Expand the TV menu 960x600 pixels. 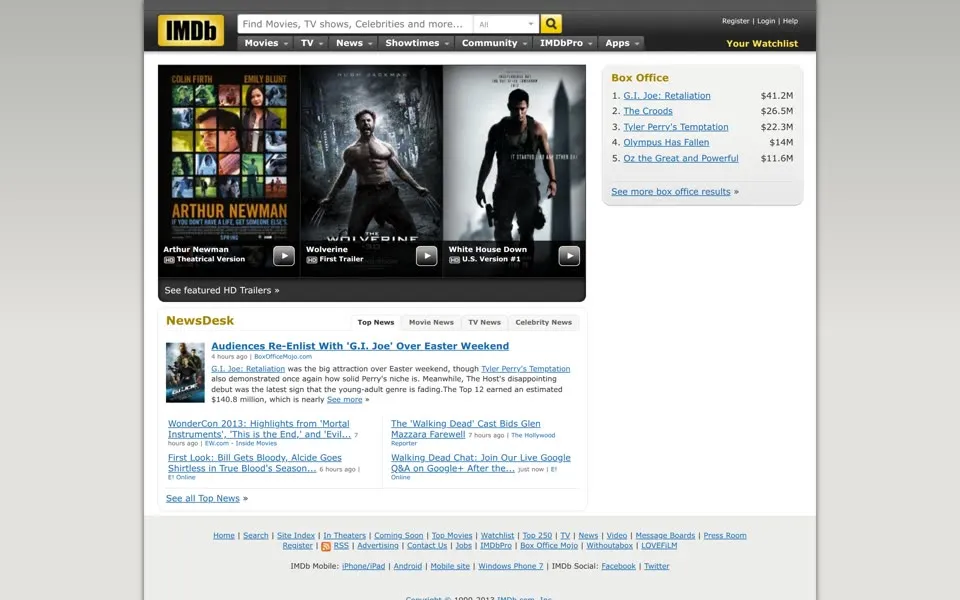coord(312,43)
